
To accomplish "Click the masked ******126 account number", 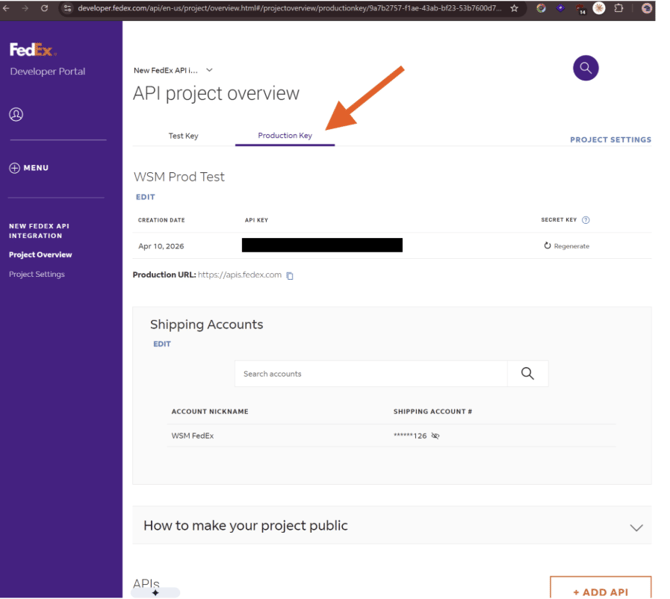I will point(410,436).
